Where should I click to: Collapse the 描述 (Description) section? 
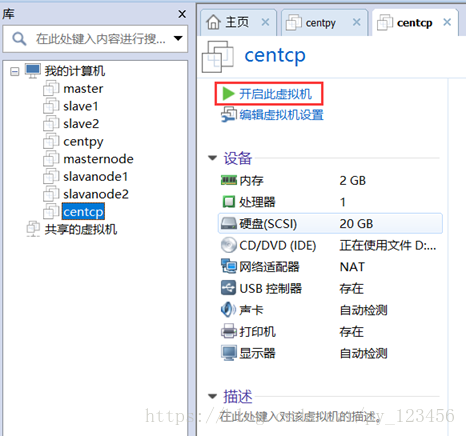(212, 396)
